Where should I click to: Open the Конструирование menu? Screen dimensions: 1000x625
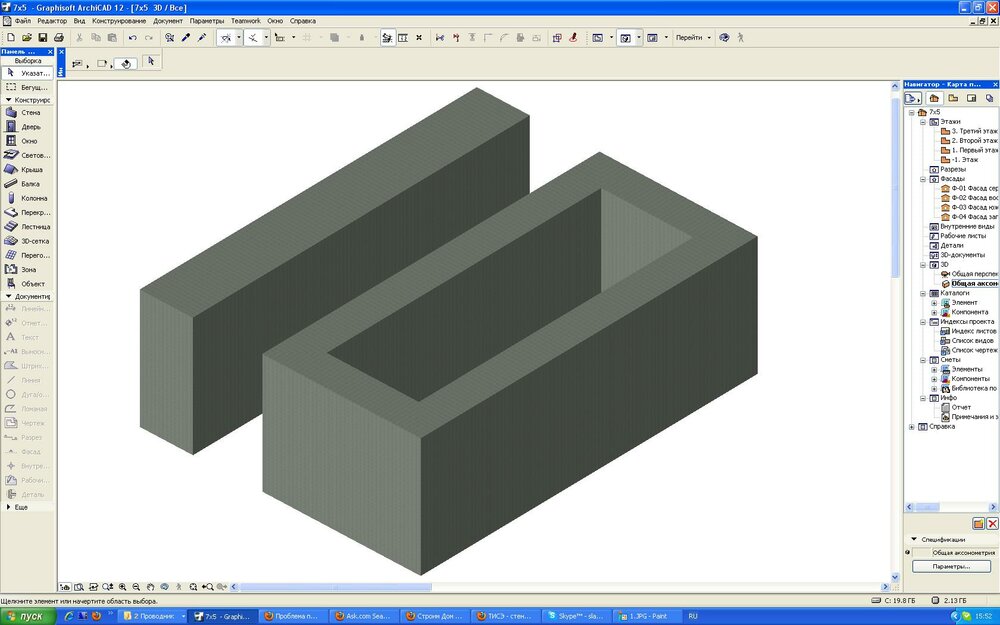tap(118, 21)
